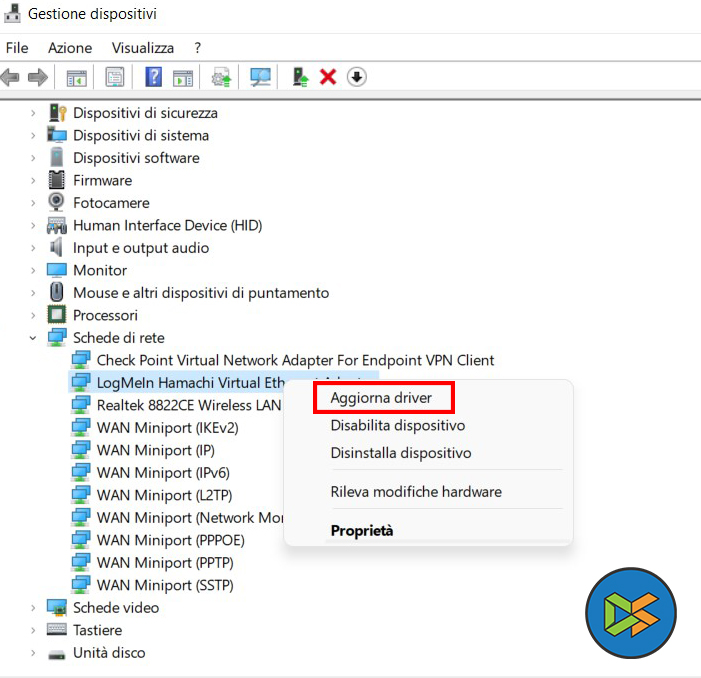Image resolution: width=701 pixels, height=678 pixels.
Task: Click the Schede di rete network icon
Action: click(x=57, y=337)
